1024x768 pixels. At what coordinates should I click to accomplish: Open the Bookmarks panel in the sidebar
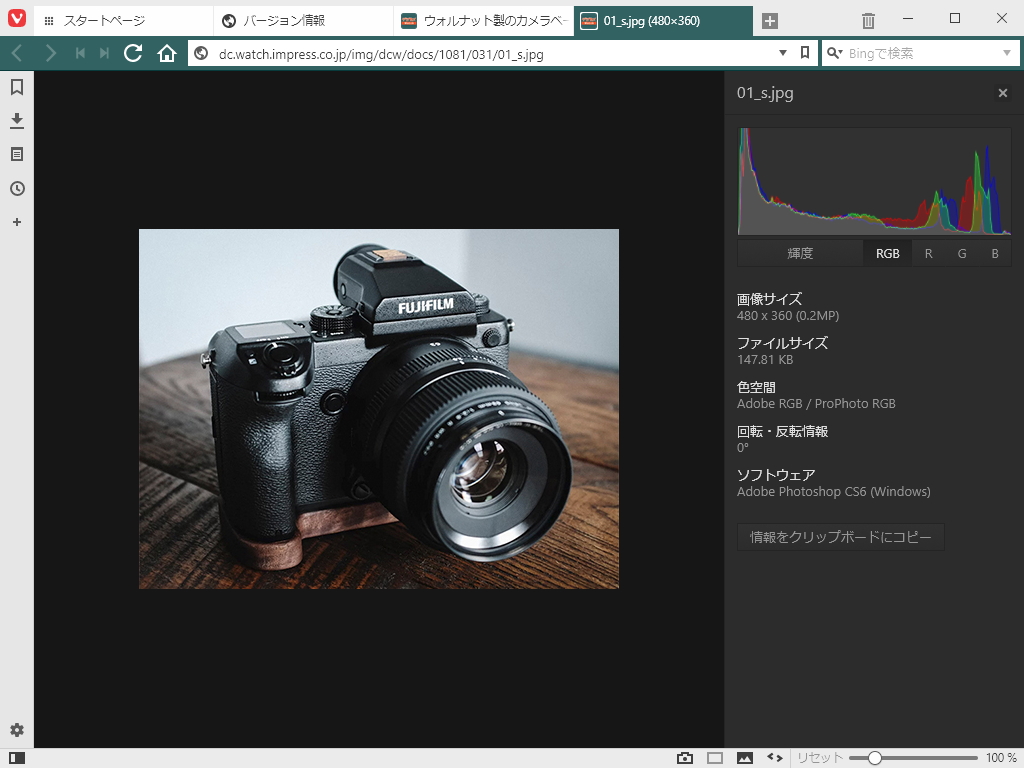[x=16, y=86]
